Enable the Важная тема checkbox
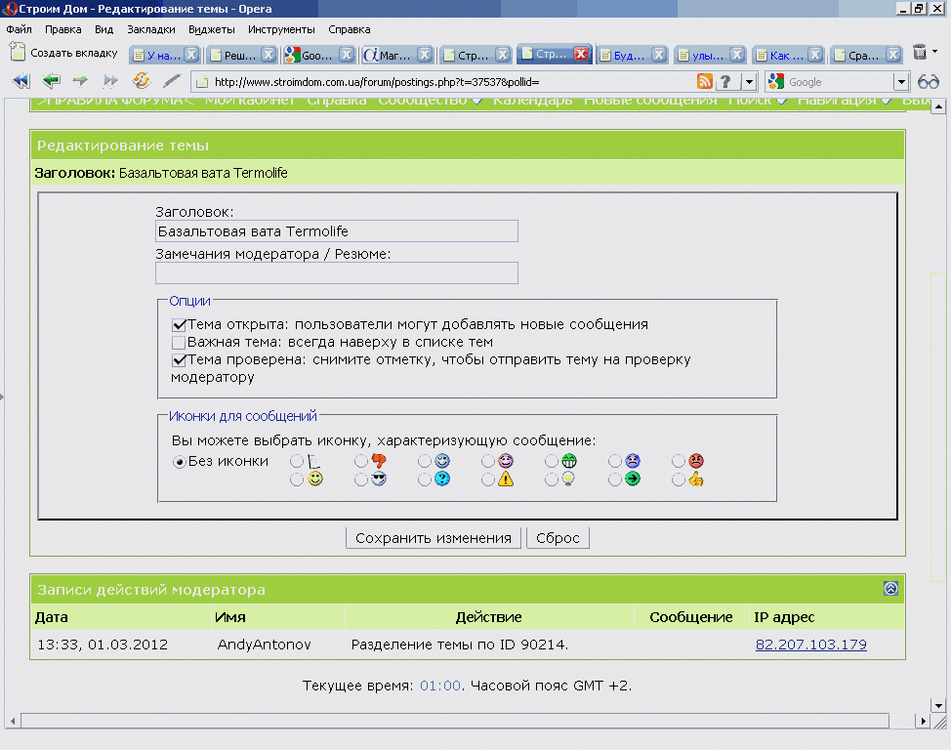This screenshot has width=951, height=750. coord(178,343)
